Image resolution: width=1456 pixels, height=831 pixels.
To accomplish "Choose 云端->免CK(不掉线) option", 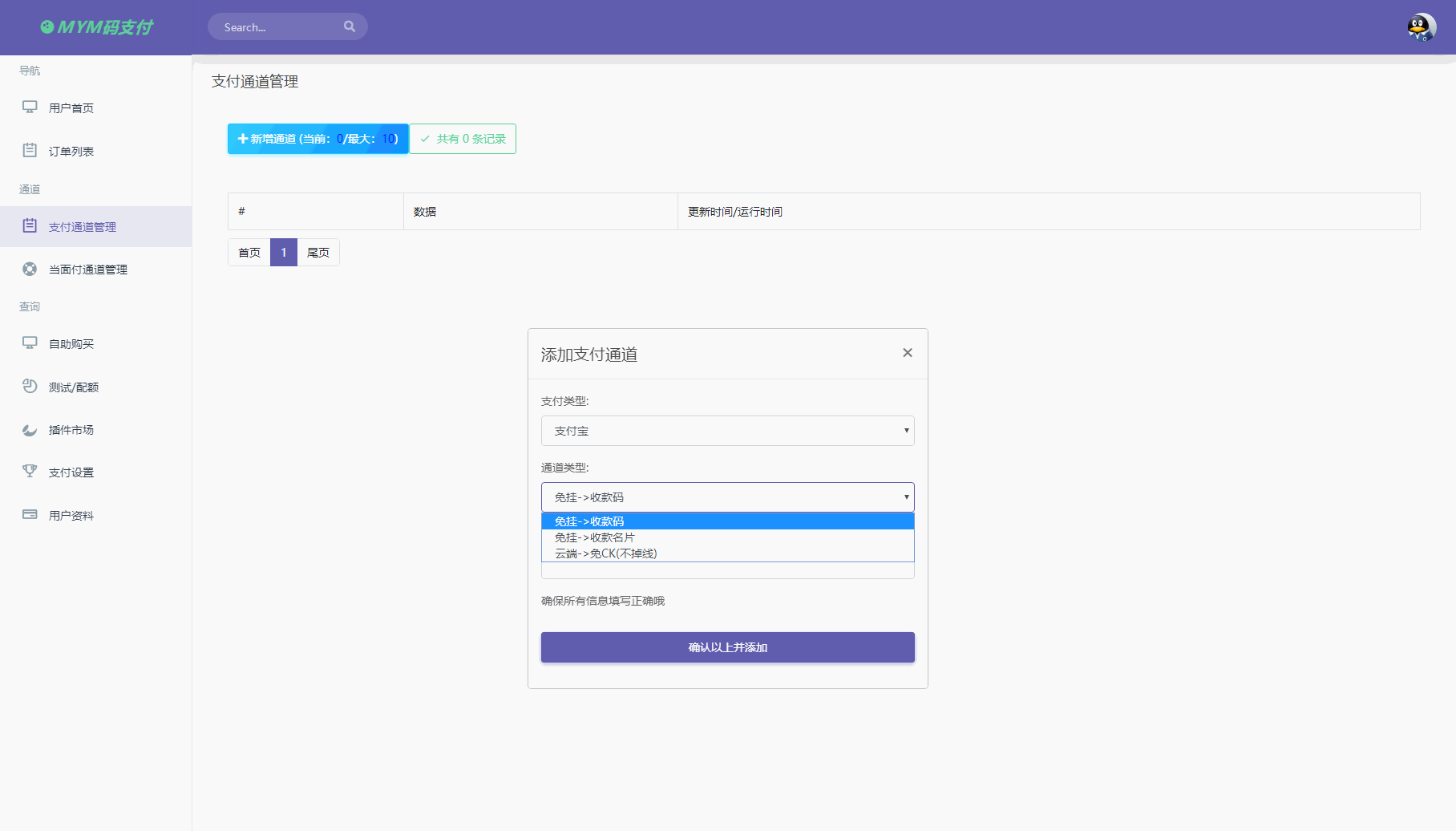I will pyautogui.click(x=606, y=553).
